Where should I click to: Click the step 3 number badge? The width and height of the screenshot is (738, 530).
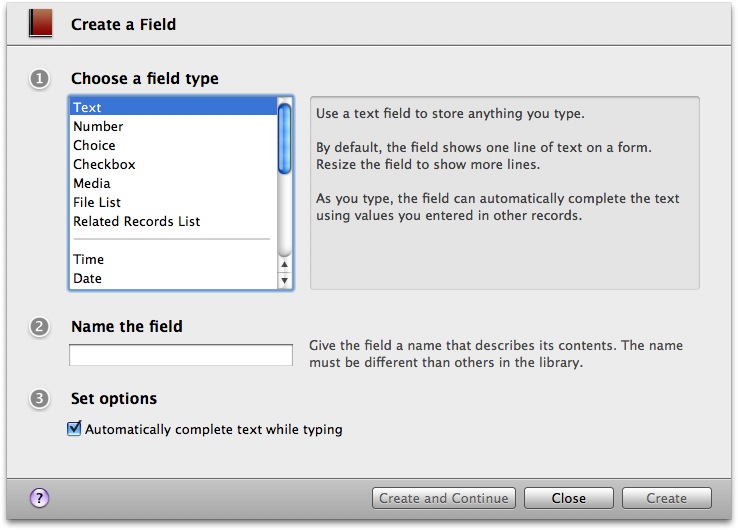coord(40,399)
